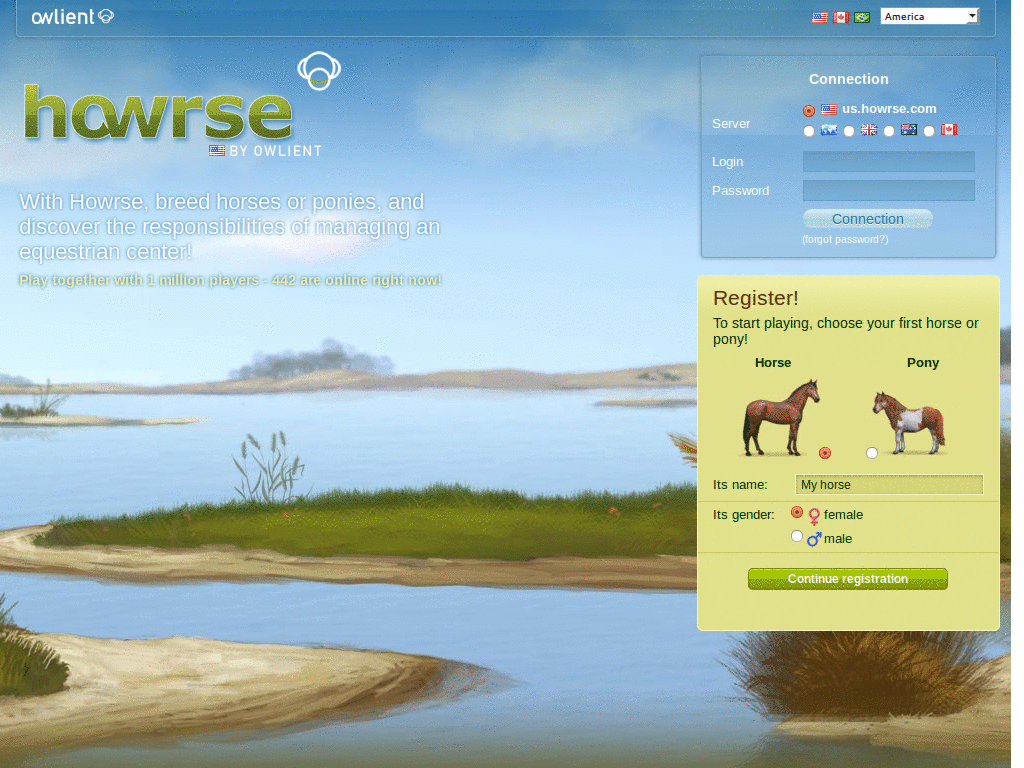The image size is (1024, 768).
Task: Click the Howrse logo
Action: click(x=158, y=113)
